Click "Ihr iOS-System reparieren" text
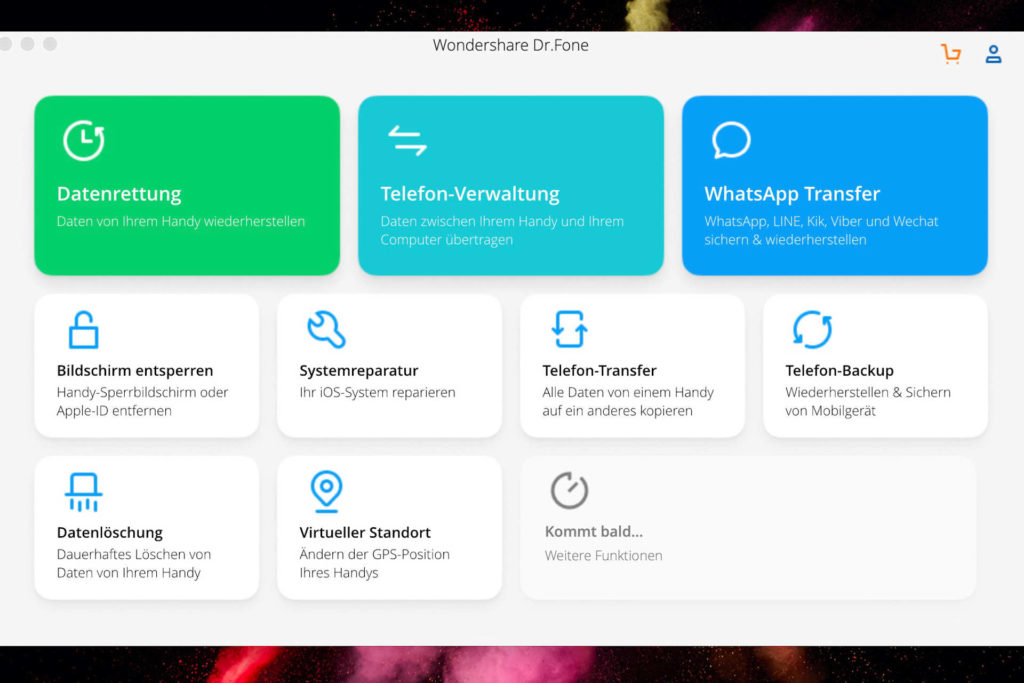Image resolution: width=1024 pixels, height=683 pixels. tap(377, 392)
